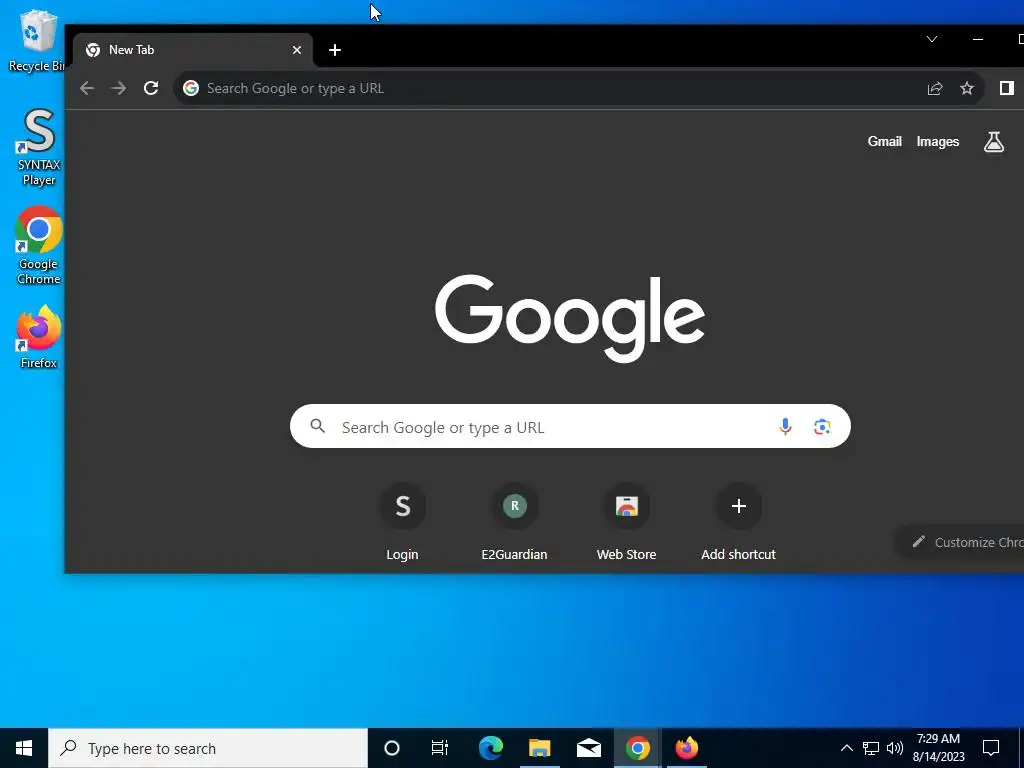
Task: Start voice search with microphone icon
Action: click(785, 426)
